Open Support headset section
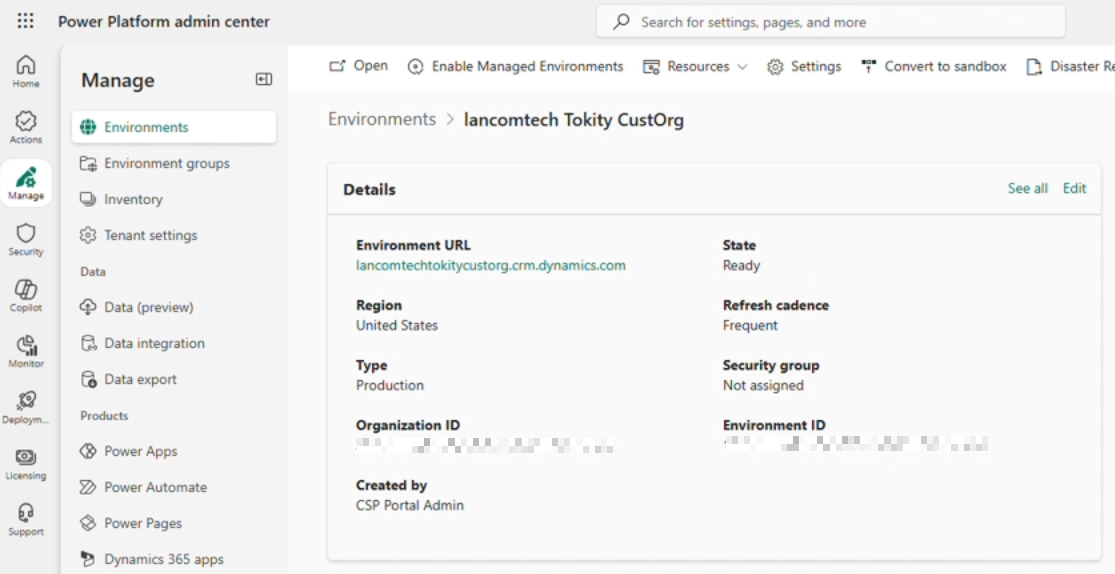The height and width of the screenshot is (574, 1115). 26,519
